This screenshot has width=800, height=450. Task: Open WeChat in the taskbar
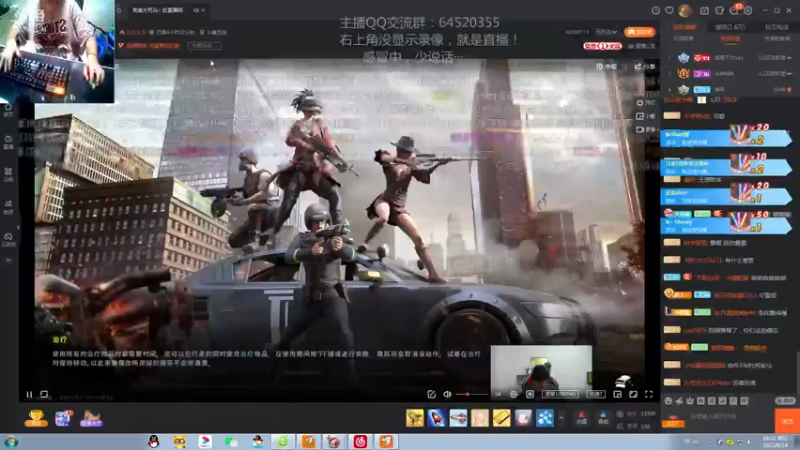[231, 442]
